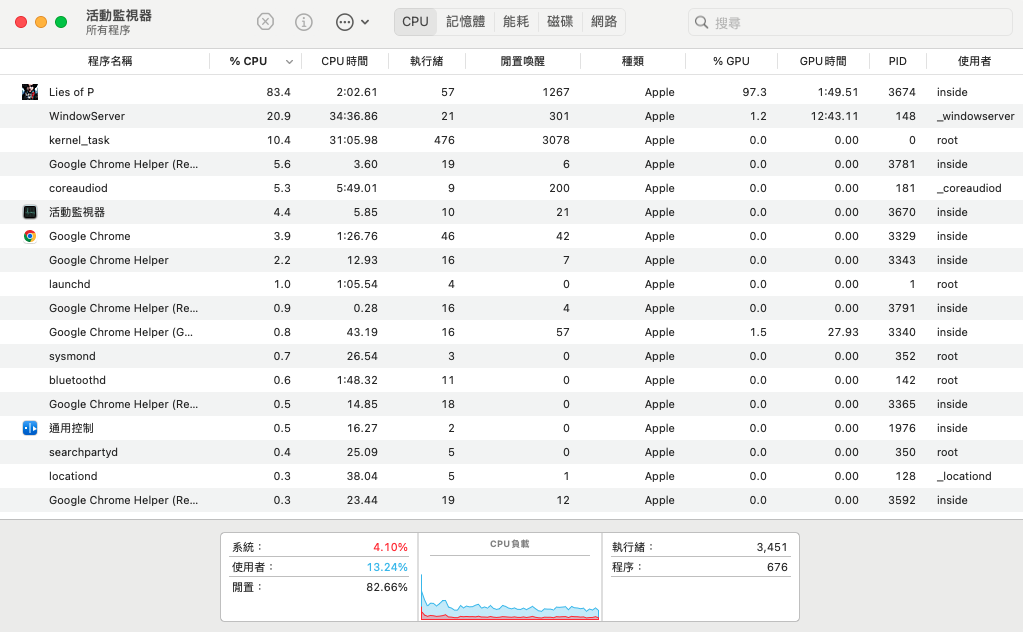Click PID 3791 cell
1023x632 pixels.
click(x=902, y=308)
